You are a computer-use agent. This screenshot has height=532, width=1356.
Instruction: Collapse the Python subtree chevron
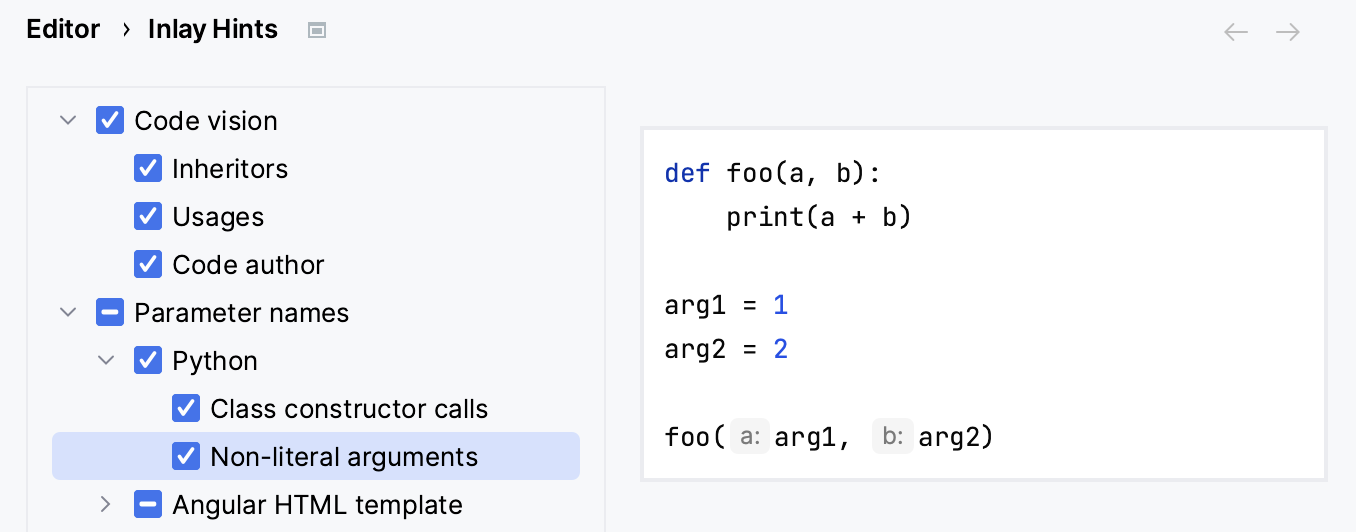click(106, 361)
